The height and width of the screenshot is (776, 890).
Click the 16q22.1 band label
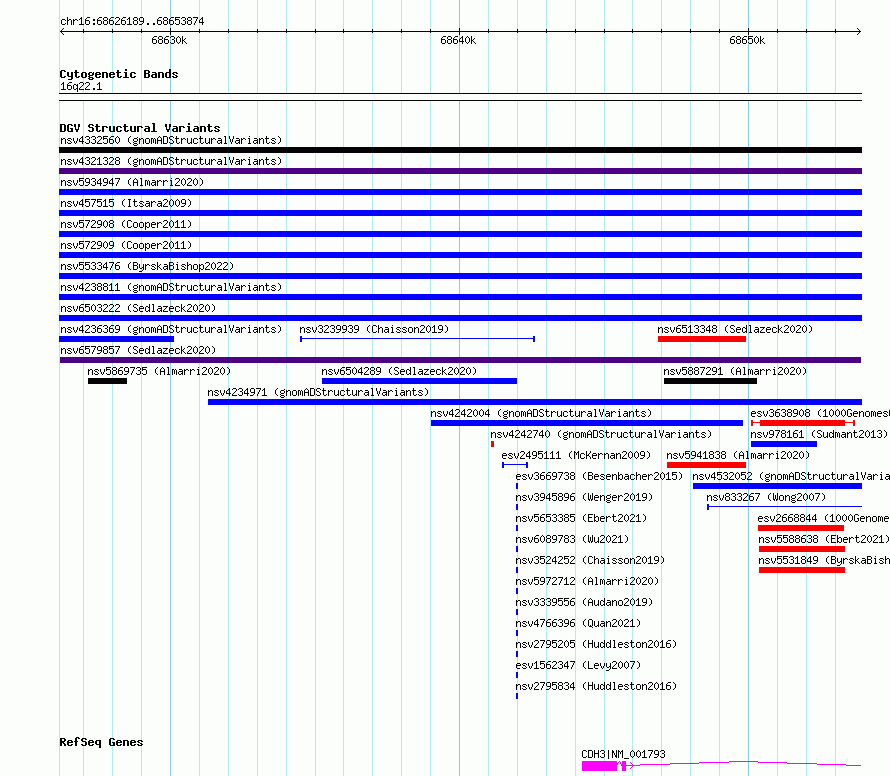pos(81,86)
